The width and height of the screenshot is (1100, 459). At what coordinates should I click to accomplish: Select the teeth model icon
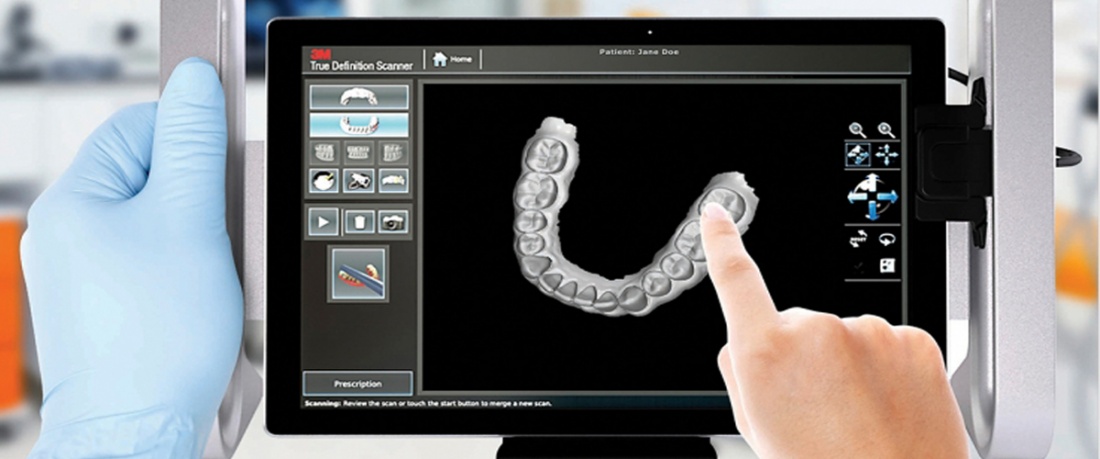[394, 181]
